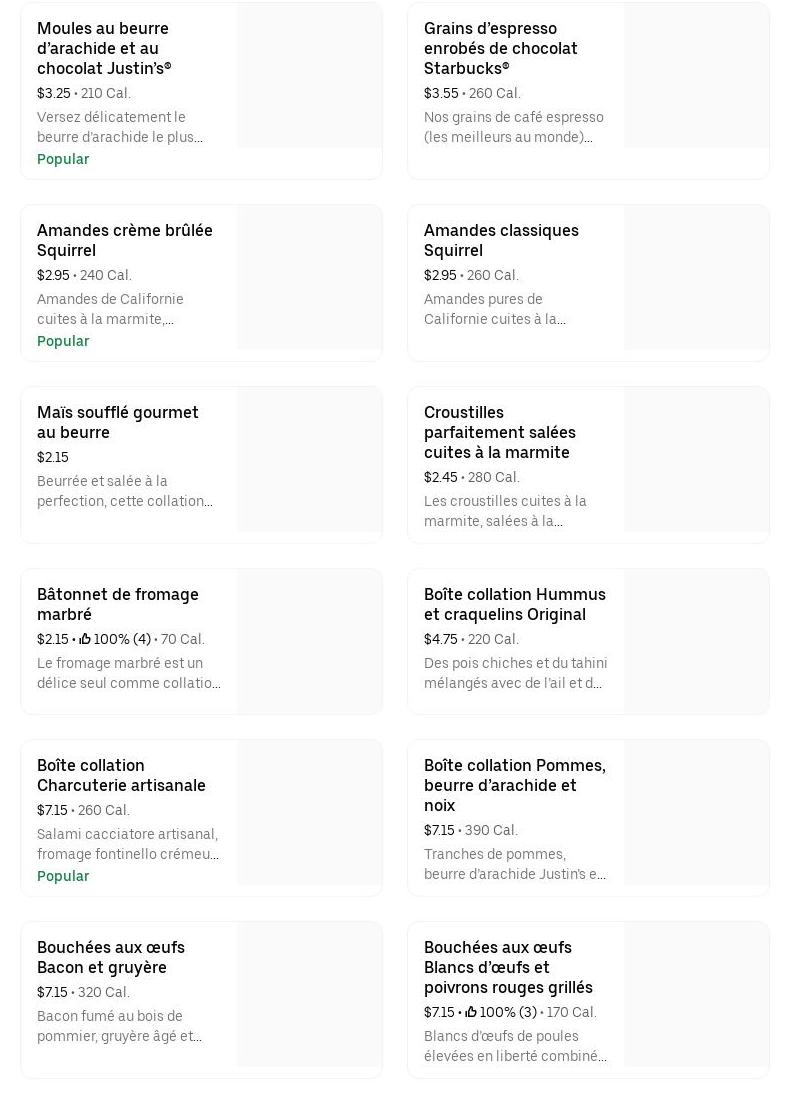Open Boîte collation Charcuterie artisanale title
The width and height of the screenshot is (804, 1101).
tap(121, 775)
